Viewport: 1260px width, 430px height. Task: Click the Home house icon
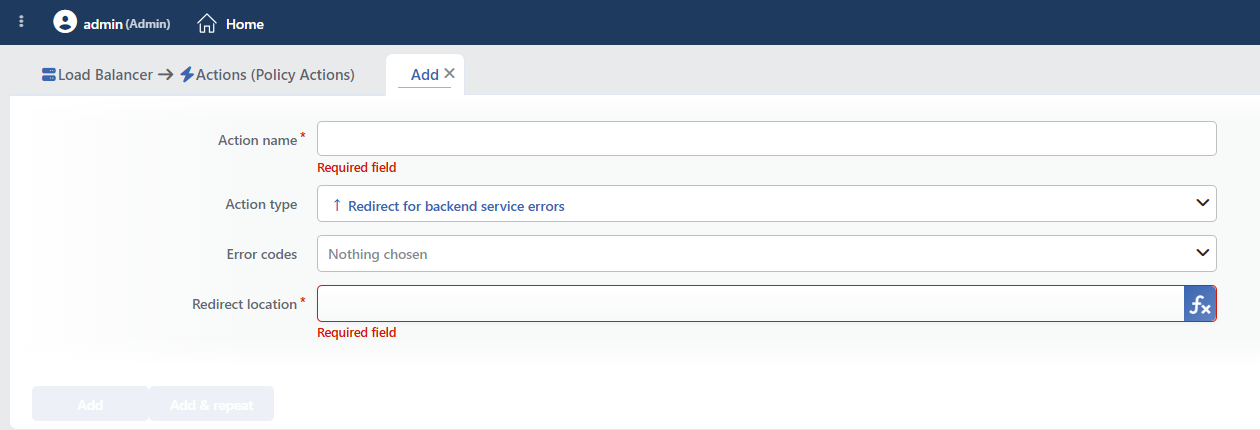click(x=207, y=23)
